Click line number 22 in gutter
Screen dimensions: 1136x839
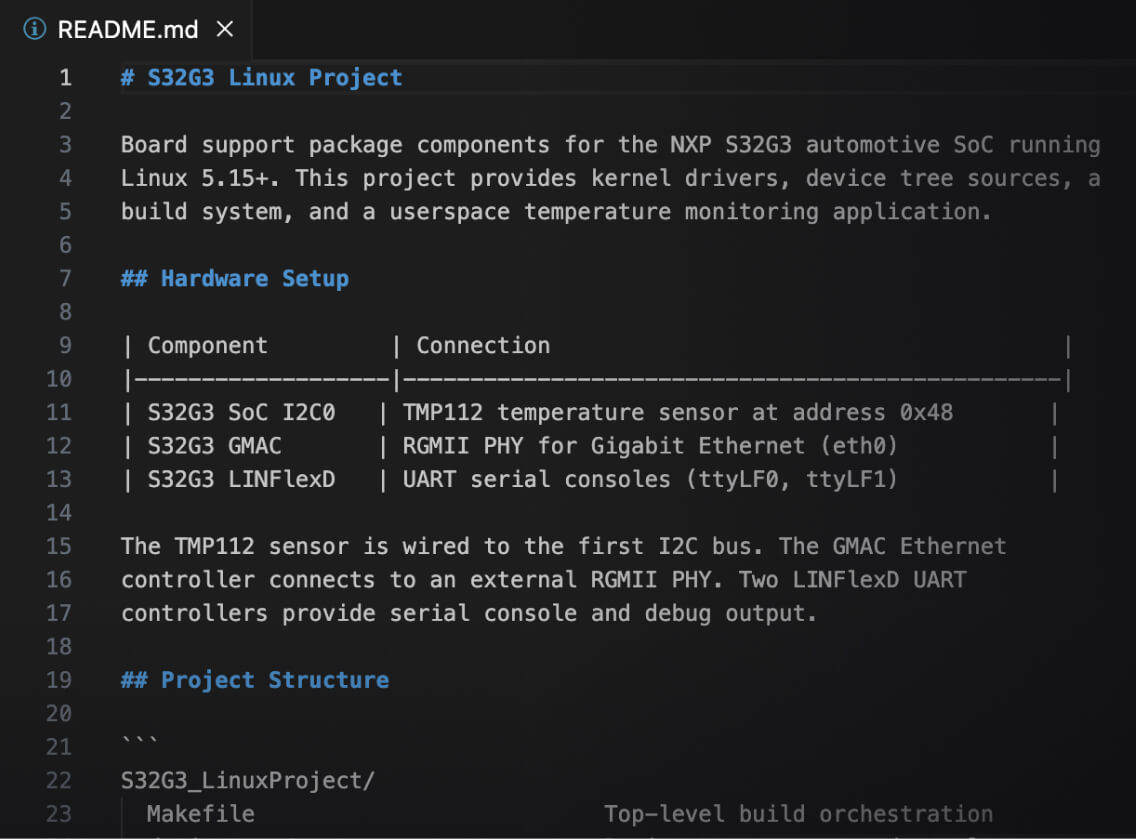[59, 780]
